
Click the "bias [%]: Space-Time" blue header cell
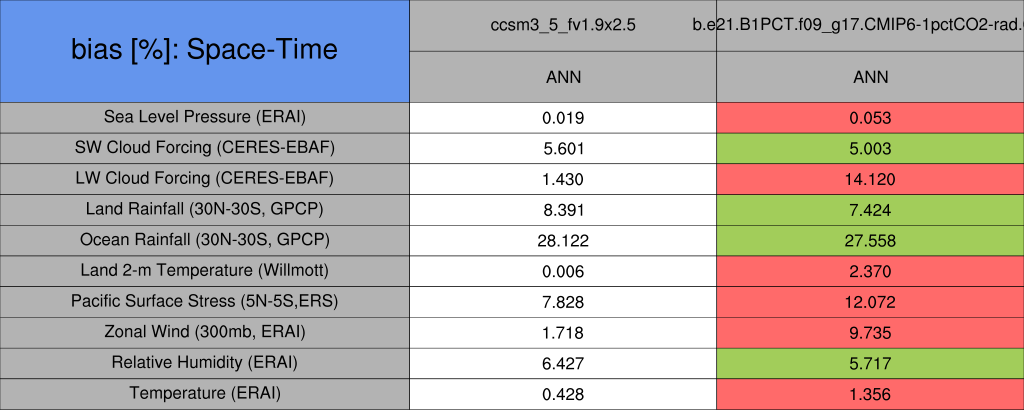click(x=205, y=50)
